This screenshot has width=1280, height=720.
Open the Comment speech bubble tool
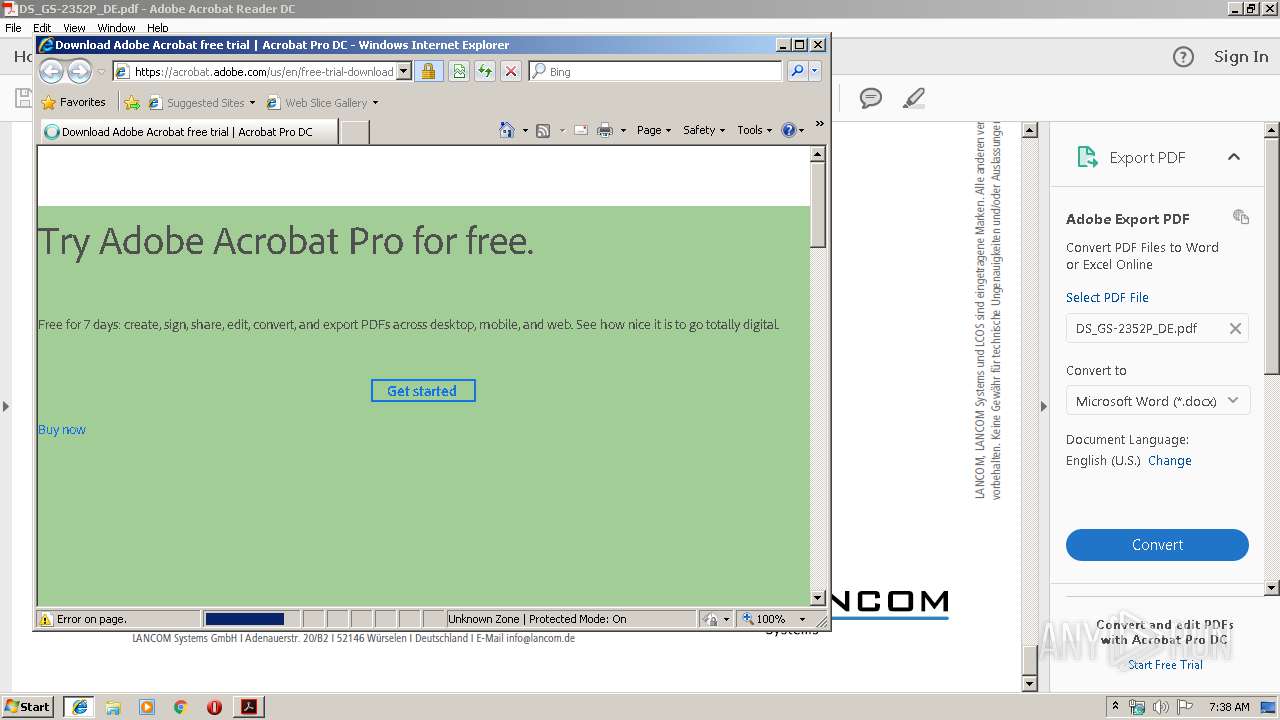871,98
